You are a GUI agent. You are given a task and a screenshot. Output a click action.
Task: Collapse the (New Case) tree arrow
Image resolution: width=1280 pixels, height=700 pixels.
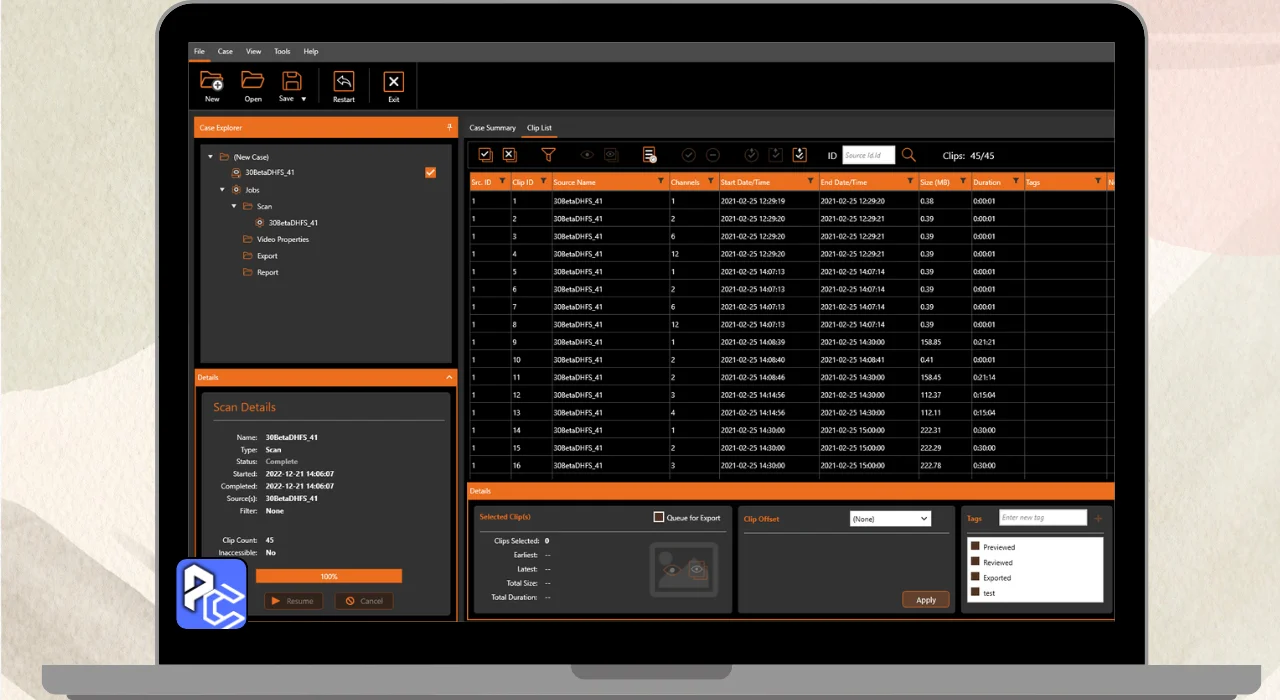[210, 157]
